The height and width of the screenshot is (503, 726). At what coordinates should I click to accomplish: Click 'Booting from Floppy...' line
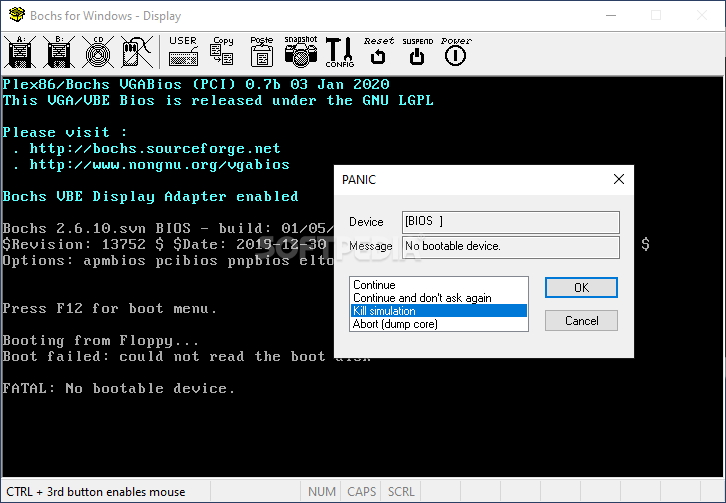coord(101,341)
